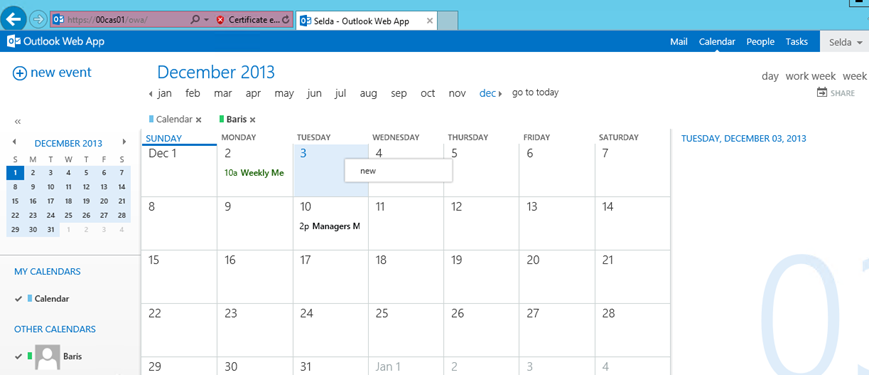
Task: Click the Baris profile picture placeholder
Action: pos(48,357)
